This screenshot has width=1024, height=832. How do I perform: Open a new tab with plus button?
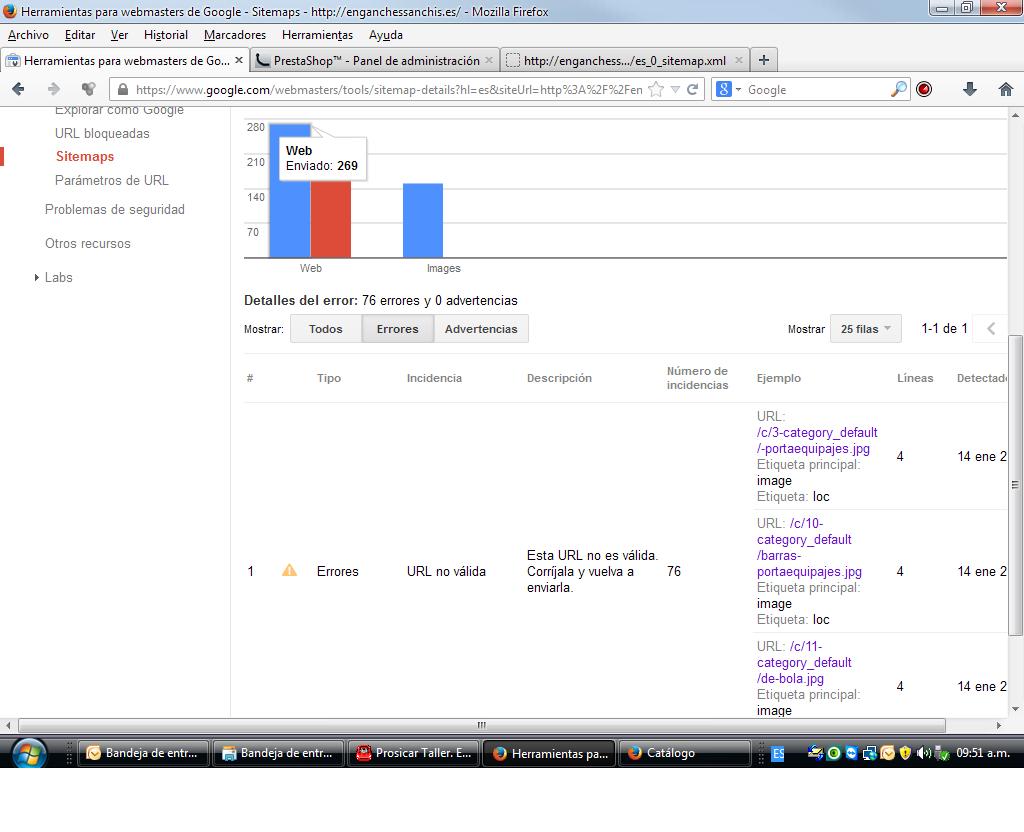(763, 60)
